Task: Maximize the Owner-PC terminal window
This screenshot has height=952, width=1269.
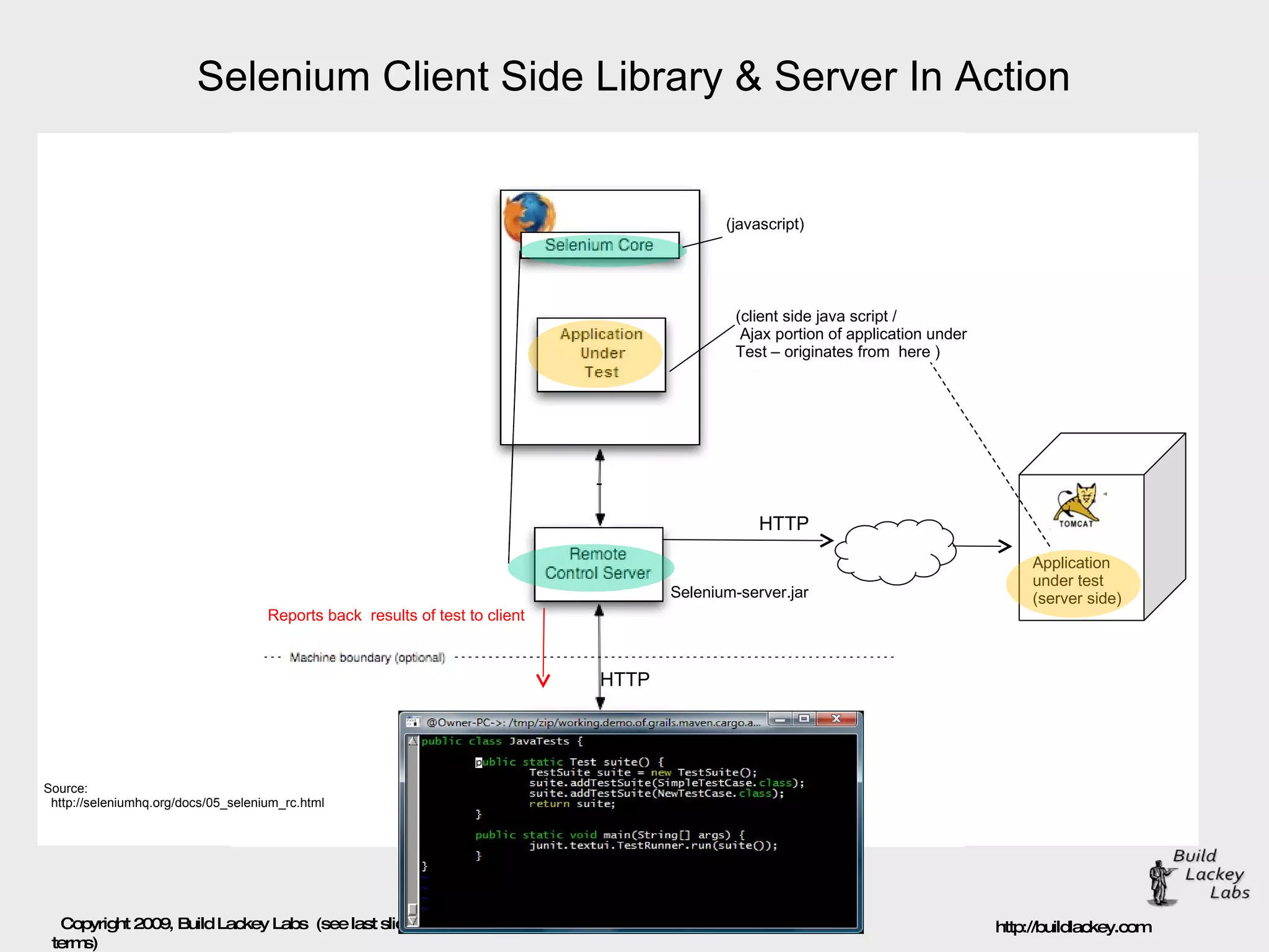Action: (804, 719)
